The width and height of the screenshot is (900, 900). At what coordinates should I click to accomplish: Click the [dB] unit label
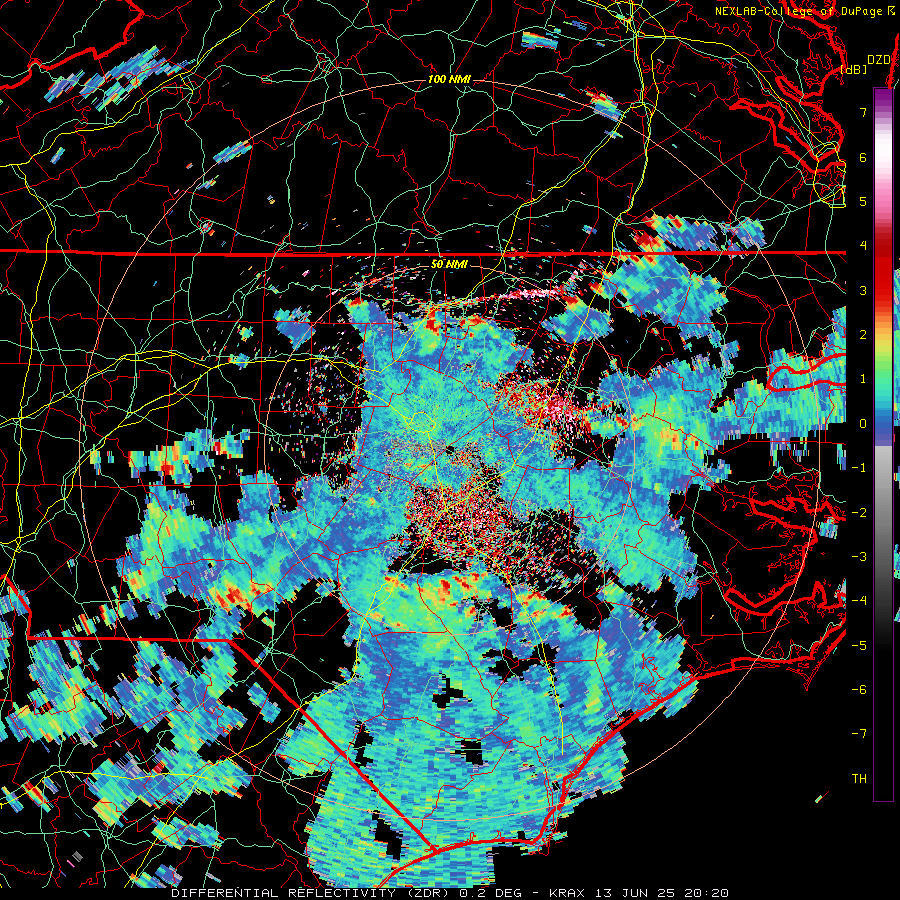point(853,69)
